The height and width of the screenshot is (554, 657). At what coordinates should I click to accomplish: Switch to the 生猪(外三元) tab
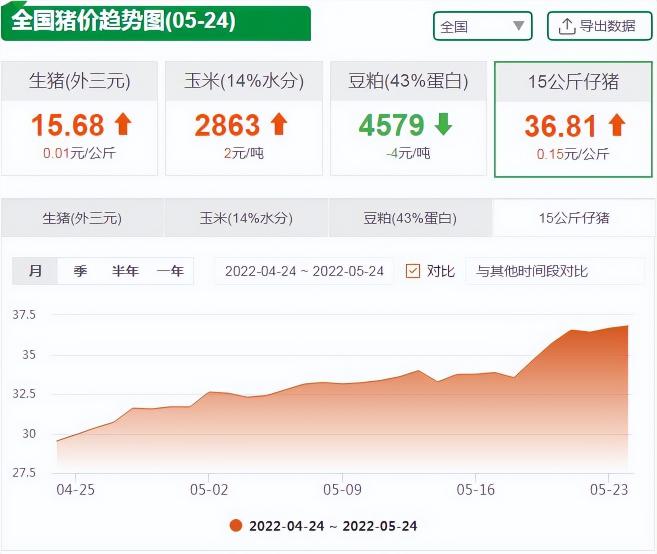(x=82, y=218)
